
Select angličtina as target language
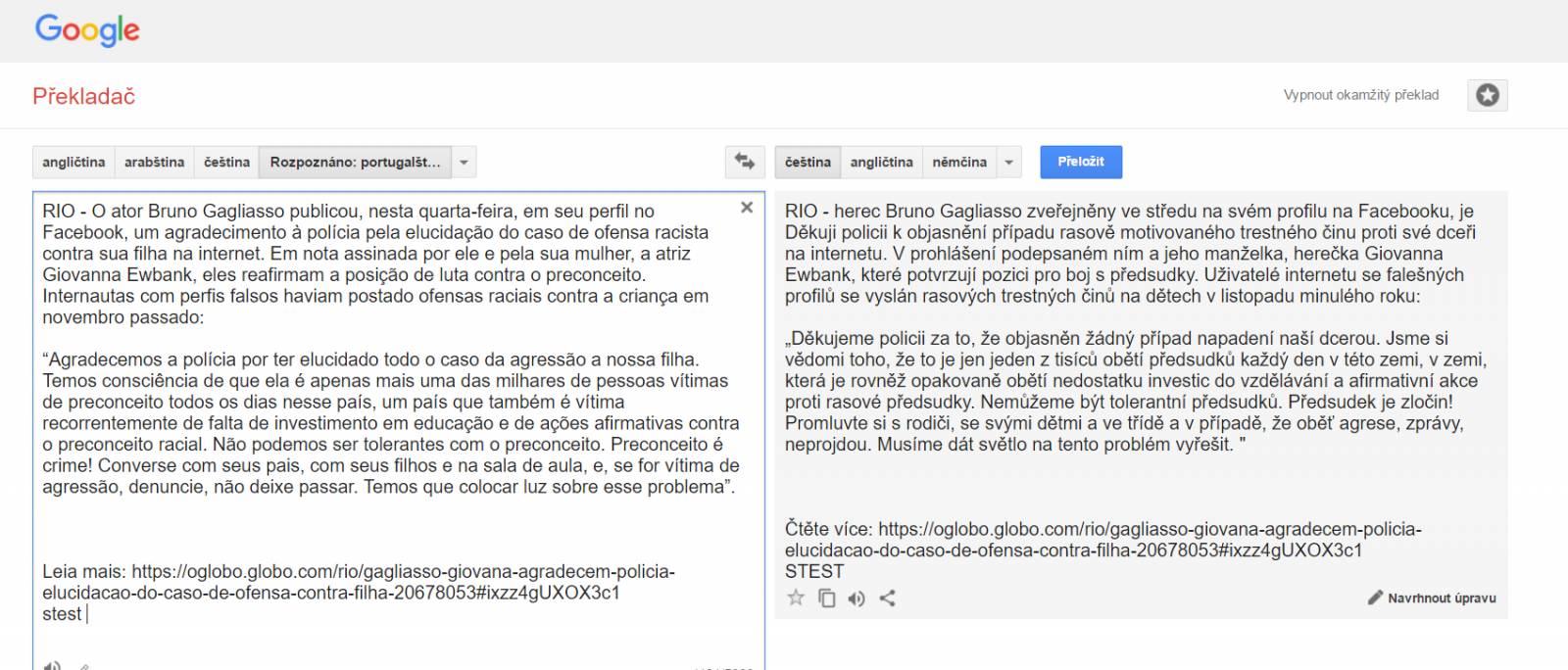881,162
